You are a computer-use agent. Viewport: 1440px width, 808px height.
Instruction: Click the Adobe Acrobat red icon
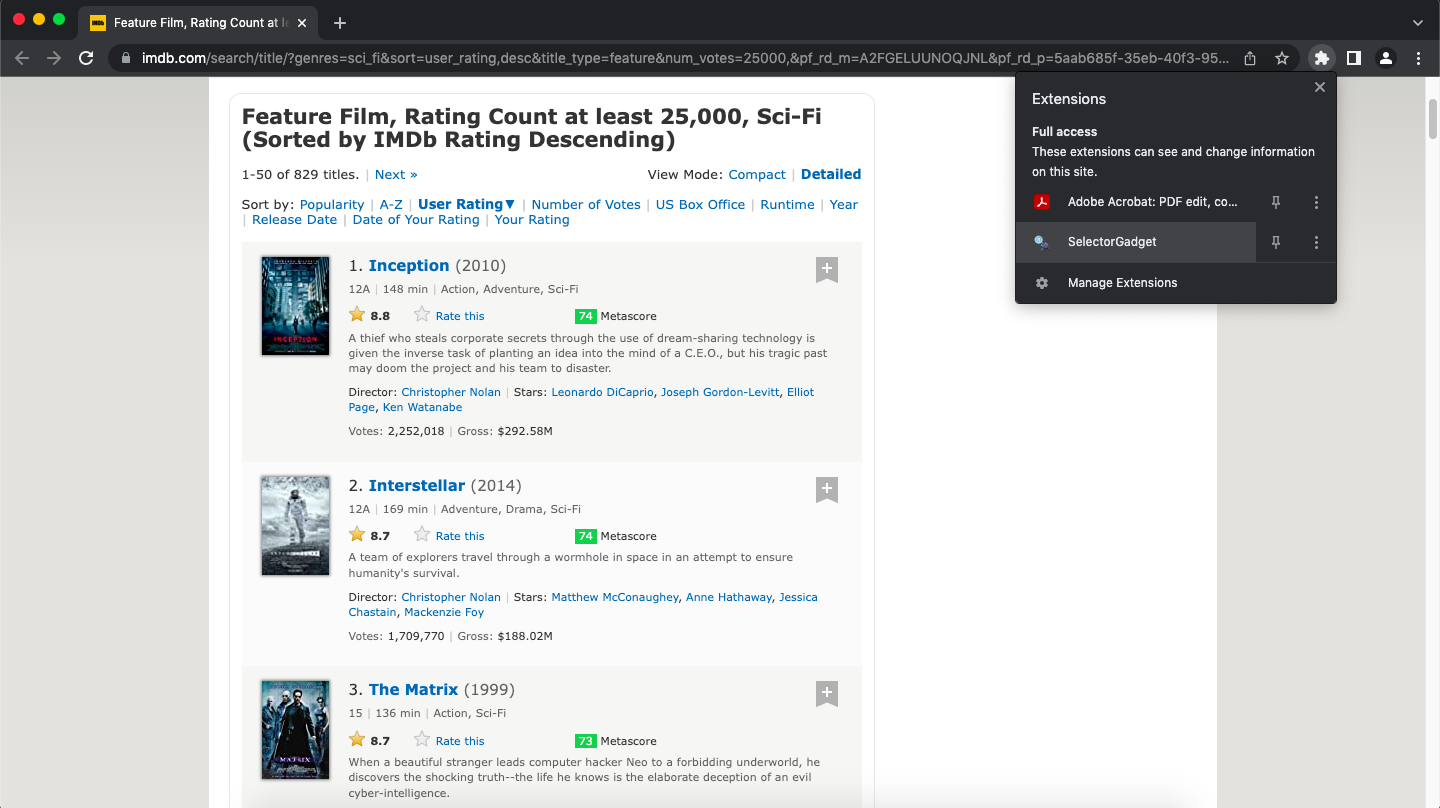pyautogui.click(x=1042, y=202)
